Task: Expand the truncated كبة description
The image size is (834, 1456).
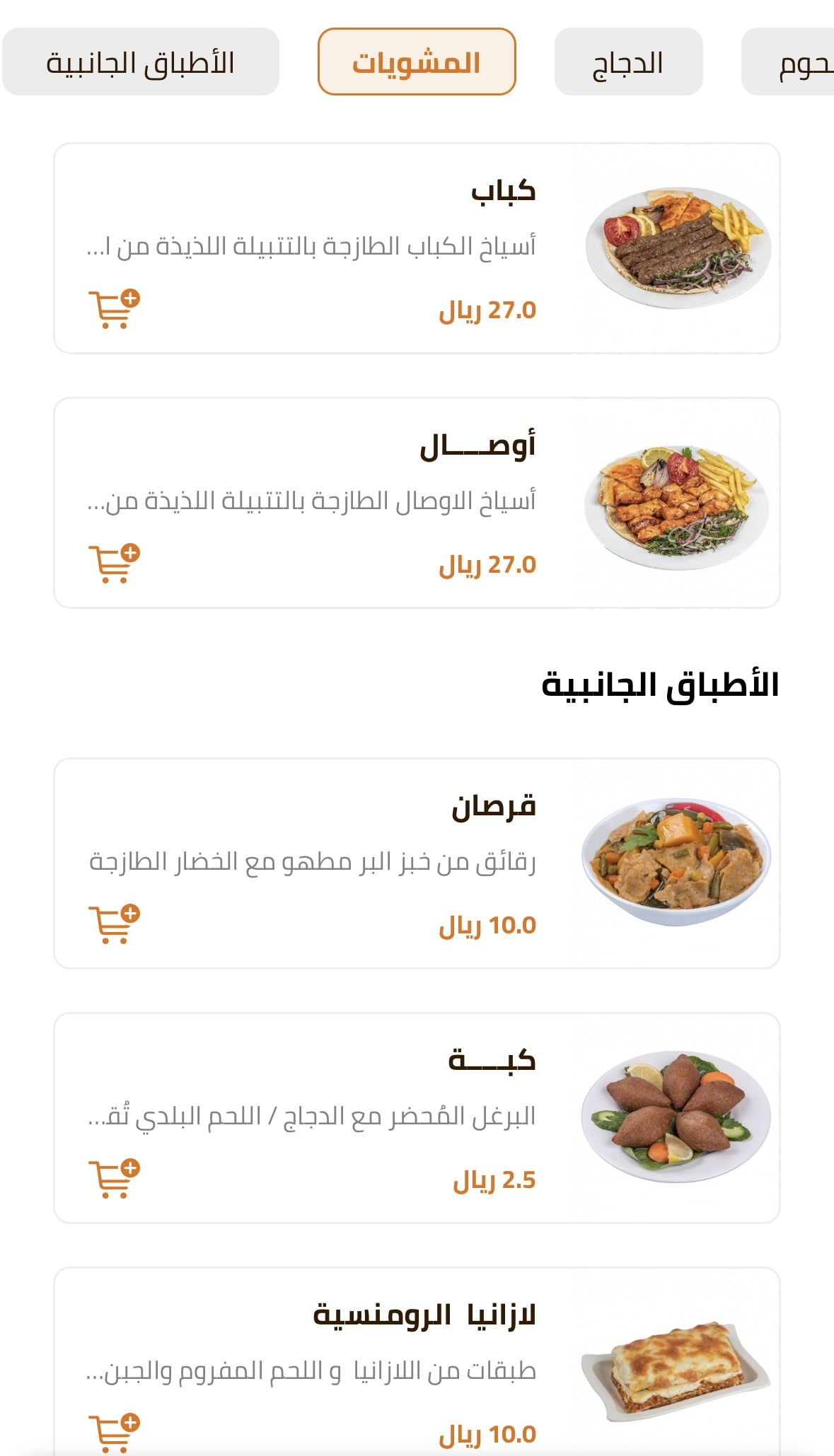Action: (311, 1117)
